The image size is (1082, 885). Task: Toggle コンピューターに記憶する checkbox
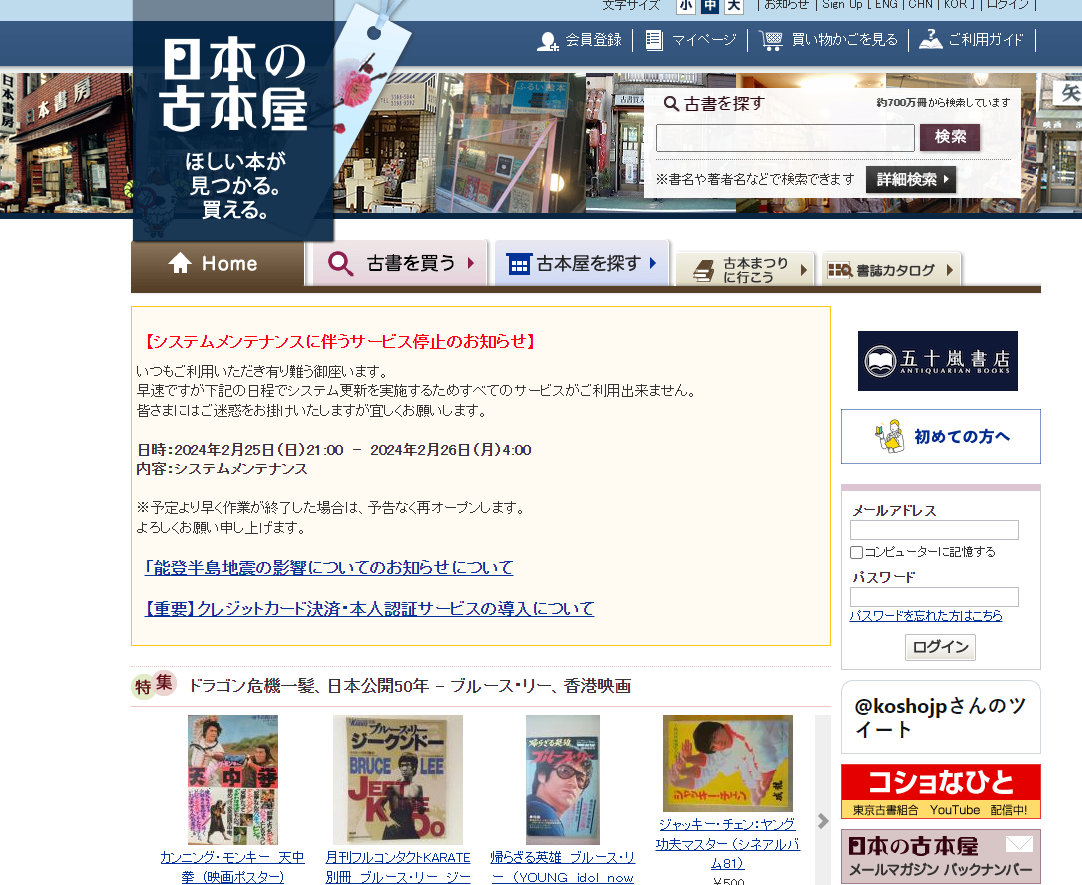point(857,553)
